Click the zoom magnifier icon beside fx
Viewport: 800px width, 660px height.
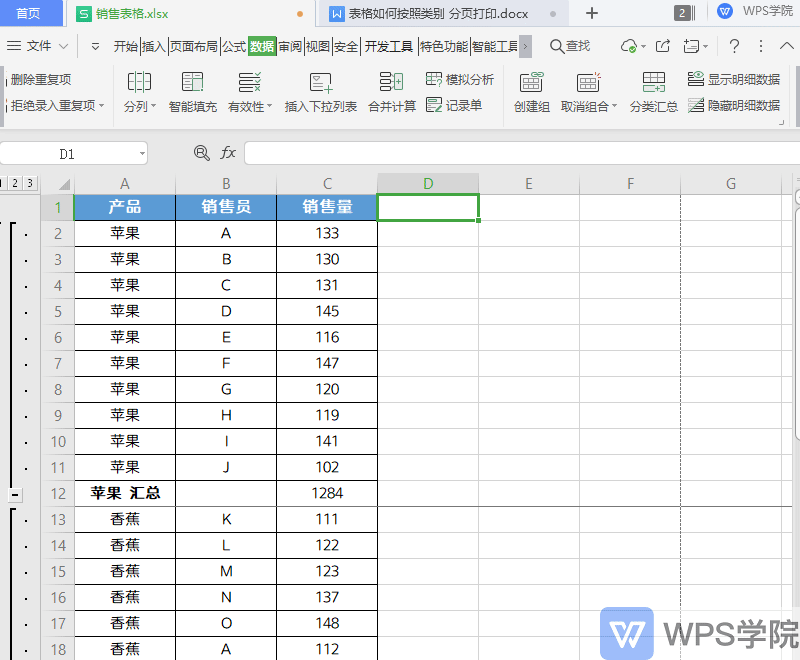point(202,153)
